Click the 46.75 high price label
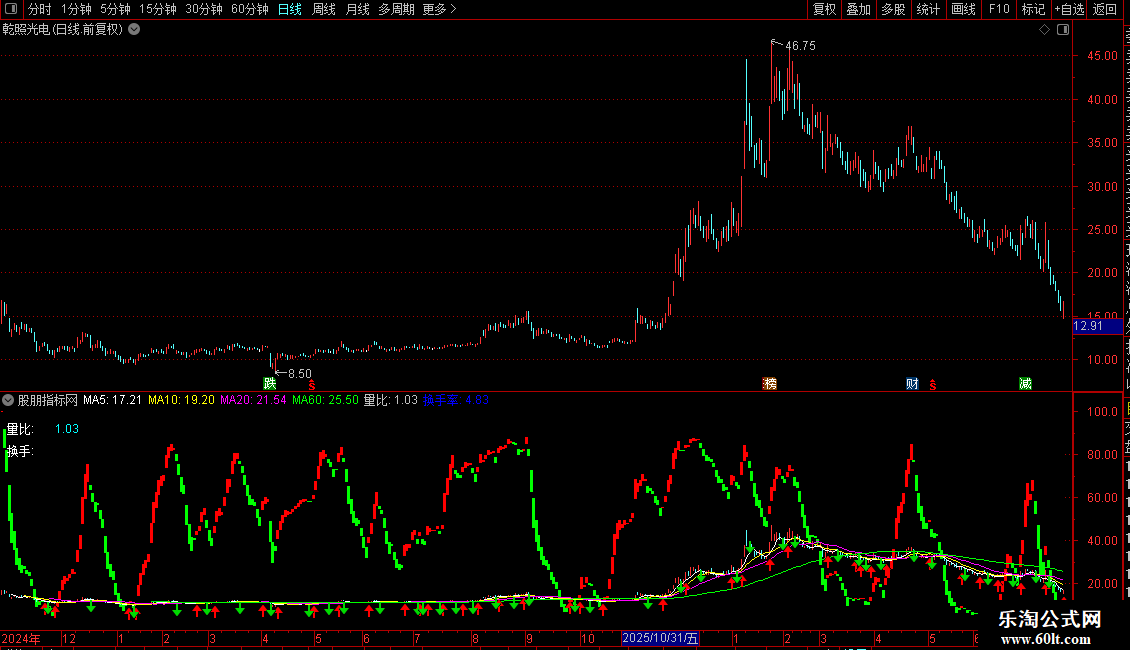1130x650 pixels. [x=800, y=46]
